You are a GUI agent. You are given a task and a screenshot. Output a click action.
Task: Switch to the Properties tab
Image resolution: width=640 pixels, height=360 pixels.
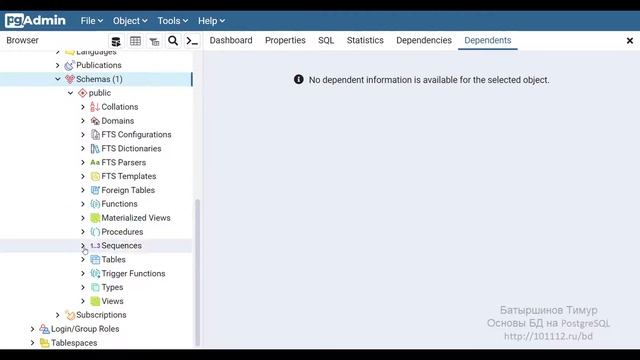tap(285, 40)
